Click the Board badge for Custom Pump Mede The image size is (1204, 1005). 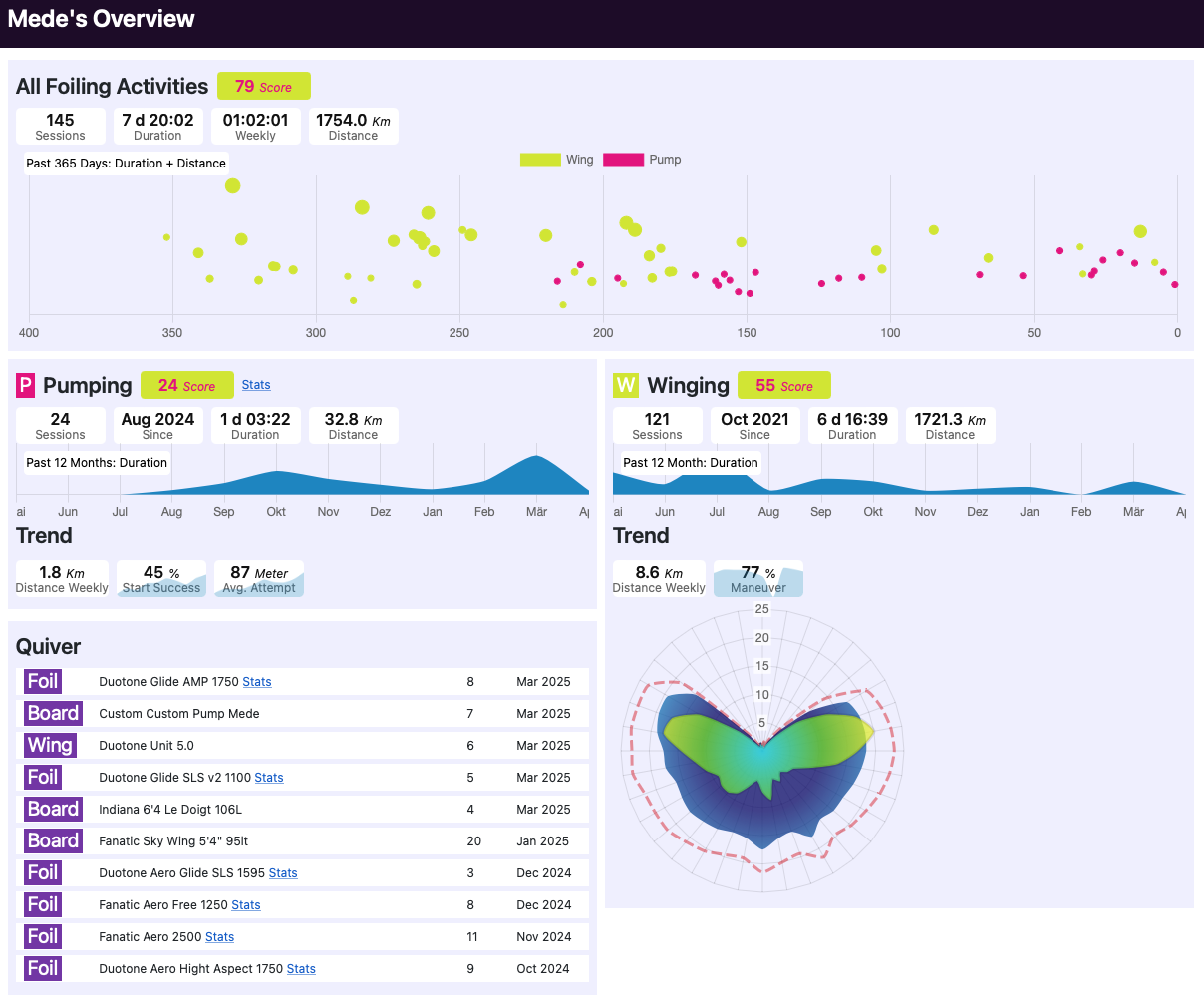pyautogui.click(x=53, y=714)
